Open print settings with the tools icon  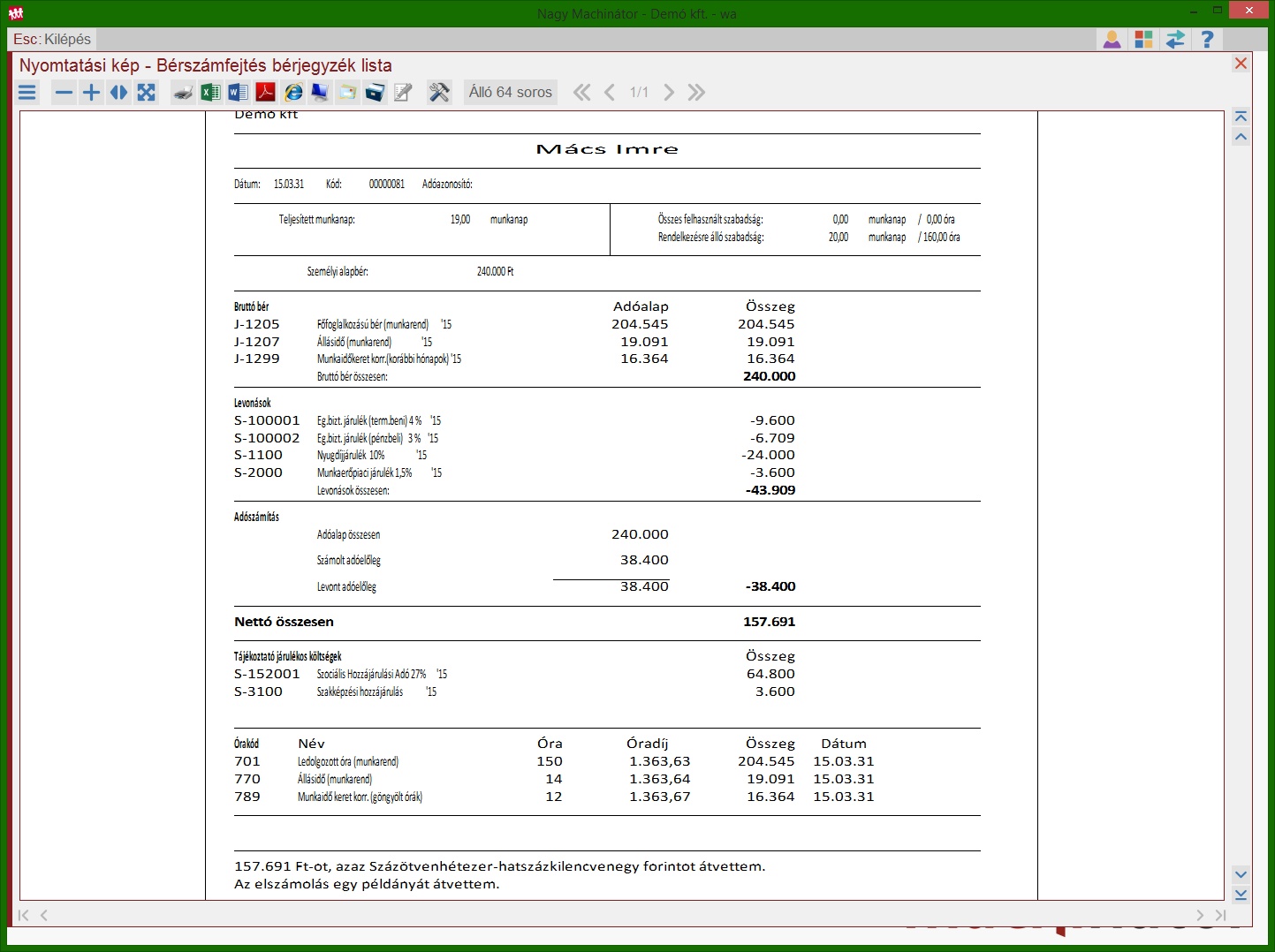[439, 93]
